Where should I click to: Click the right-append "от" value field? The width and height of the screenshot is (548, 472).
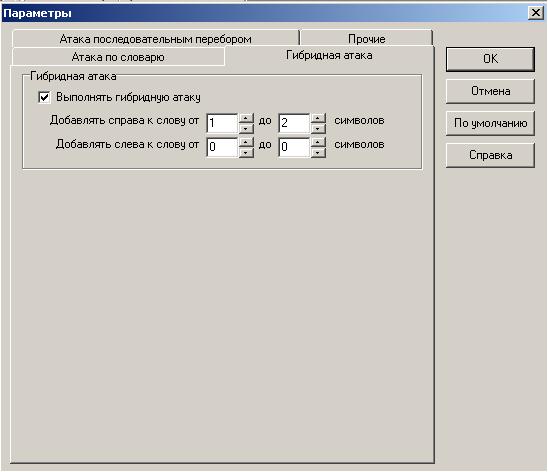(222, 123)
